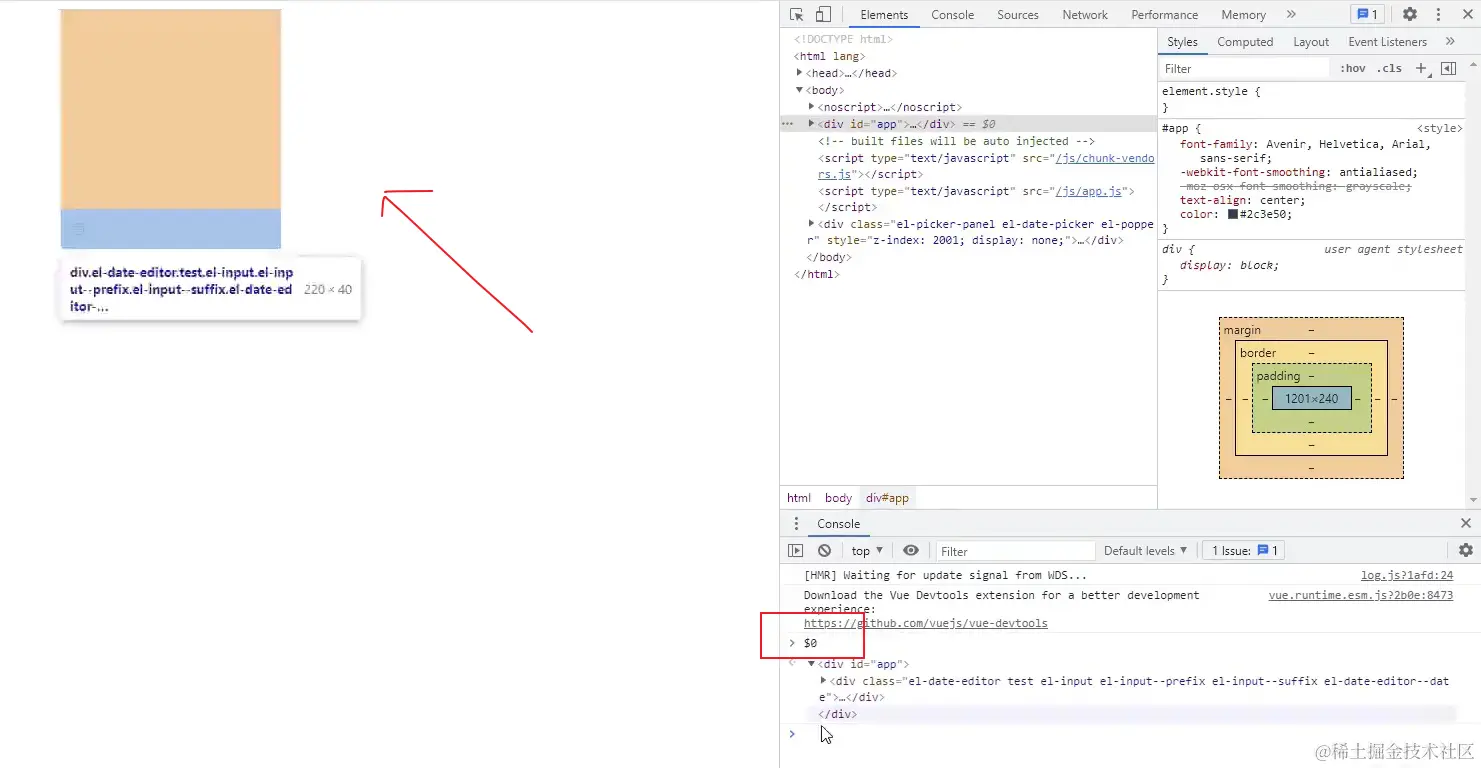Add a new style rule with plus icon
The width and height of the screenshot is (1481, 768).
click(x=1421, y=69)
